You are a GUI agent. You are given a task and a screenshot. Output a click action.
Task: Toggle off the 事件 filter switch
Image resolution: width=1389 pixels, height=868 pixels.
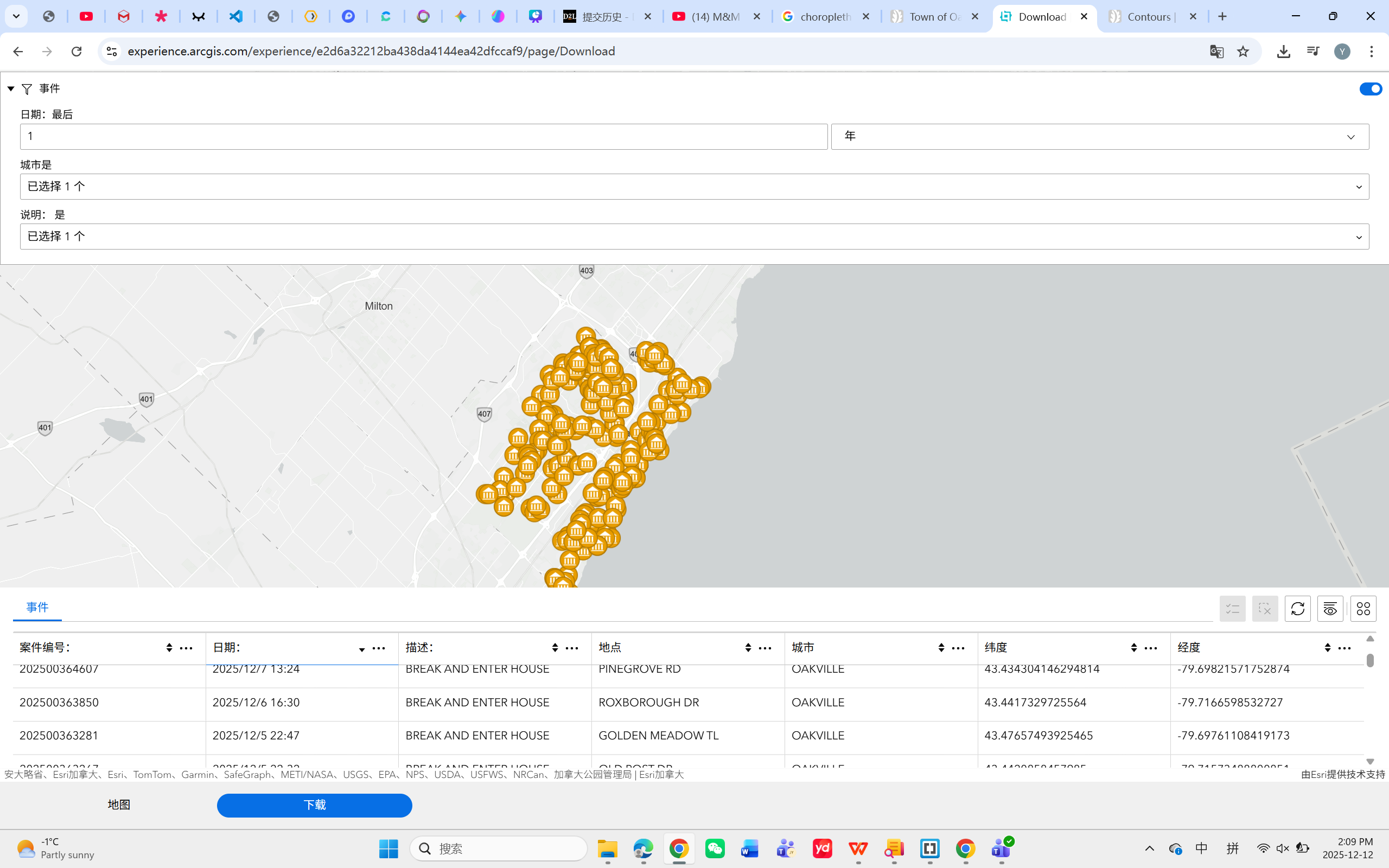tap(1370, 89)
